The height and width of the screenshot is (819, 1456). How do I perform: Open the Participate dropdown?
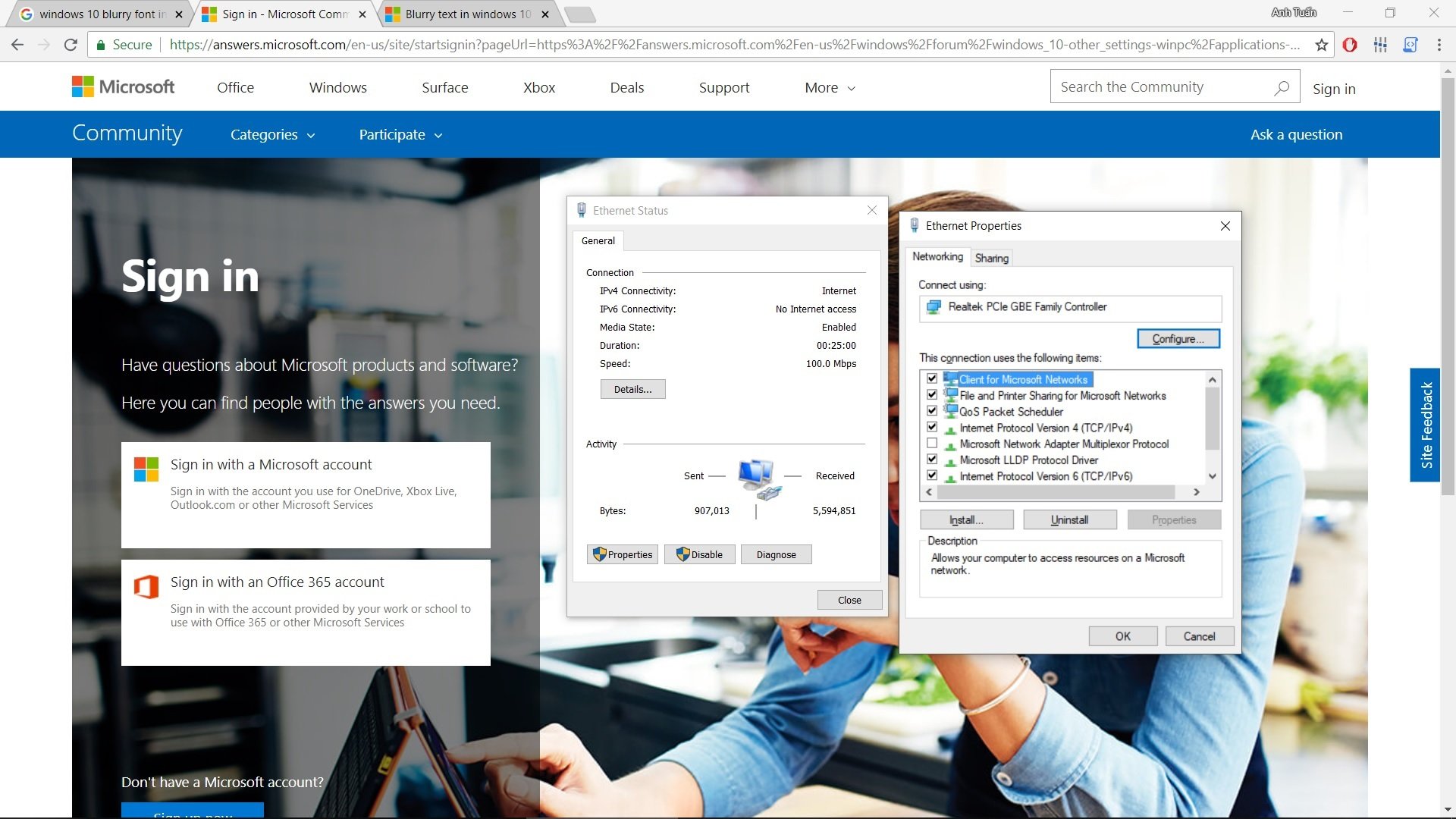point(400,135)
